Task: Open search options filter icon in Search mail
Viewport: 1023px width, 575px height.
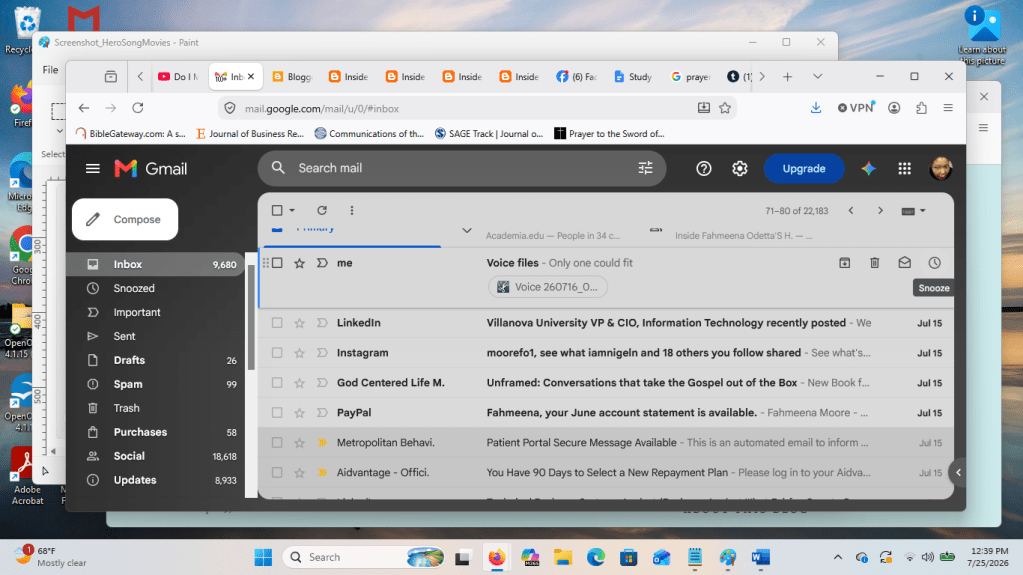Action: coord(645,168)
